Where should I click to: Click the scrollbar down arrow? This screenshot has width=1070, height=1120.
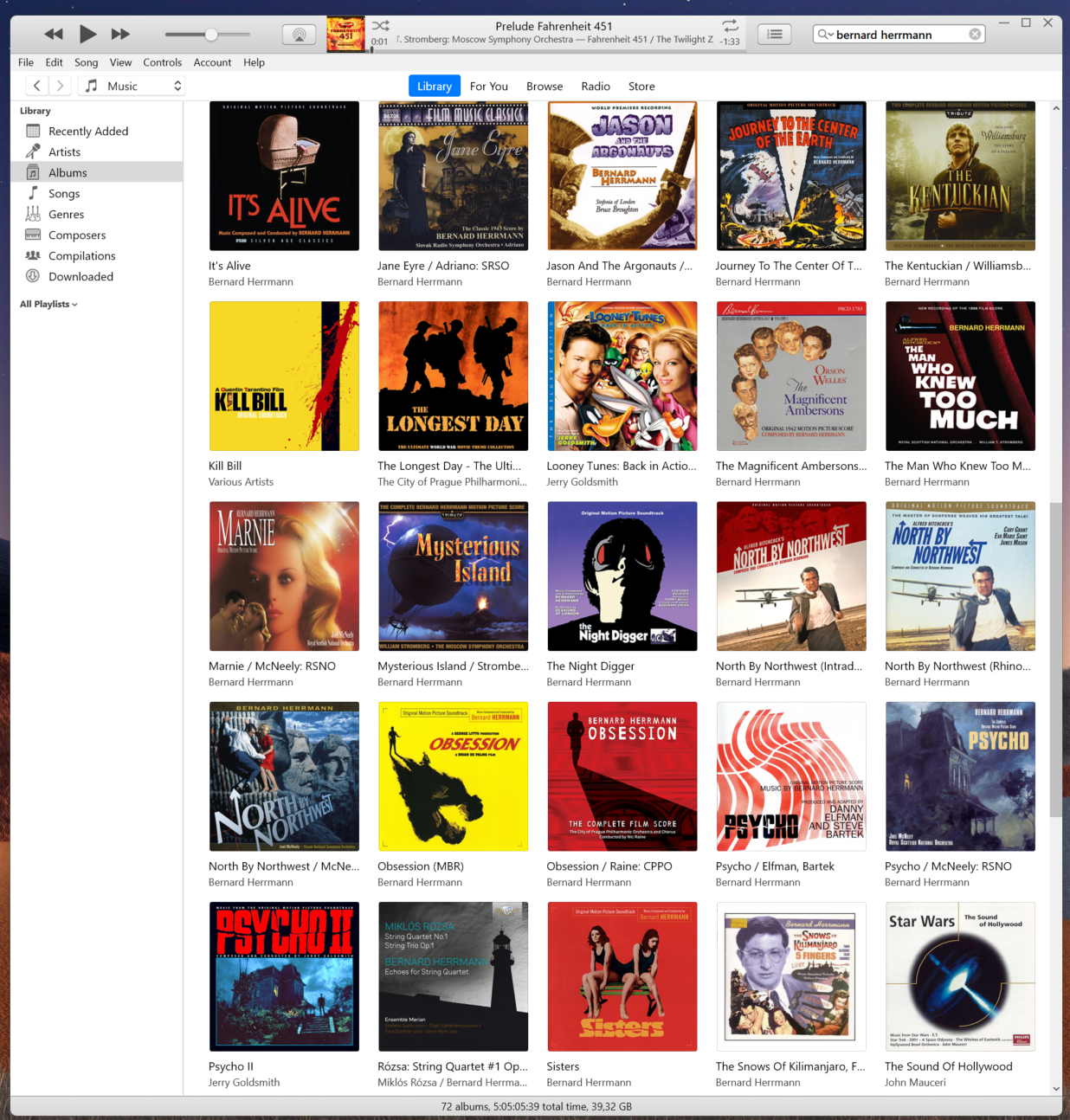click(x=1056, y=1089)
